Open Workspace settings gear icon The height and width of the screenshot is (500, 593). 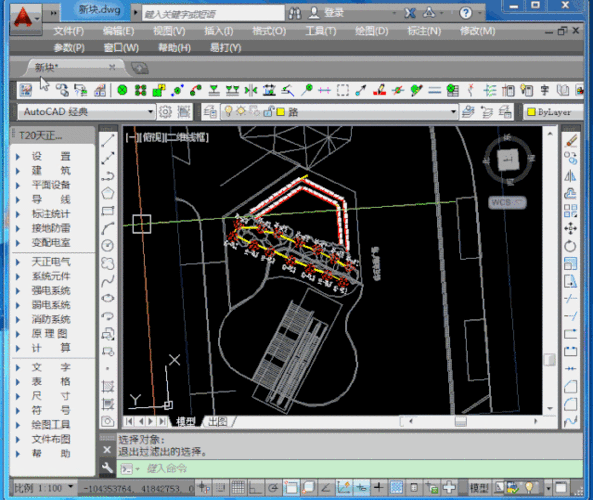[x=165, y=112]
